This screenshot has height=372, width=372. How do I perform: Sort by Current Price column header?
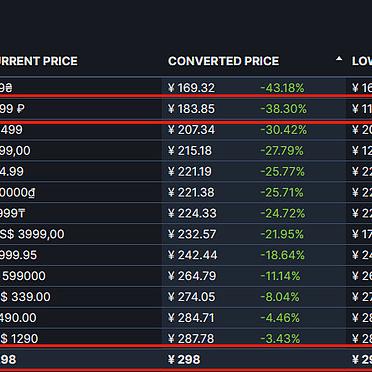[39, 61]
